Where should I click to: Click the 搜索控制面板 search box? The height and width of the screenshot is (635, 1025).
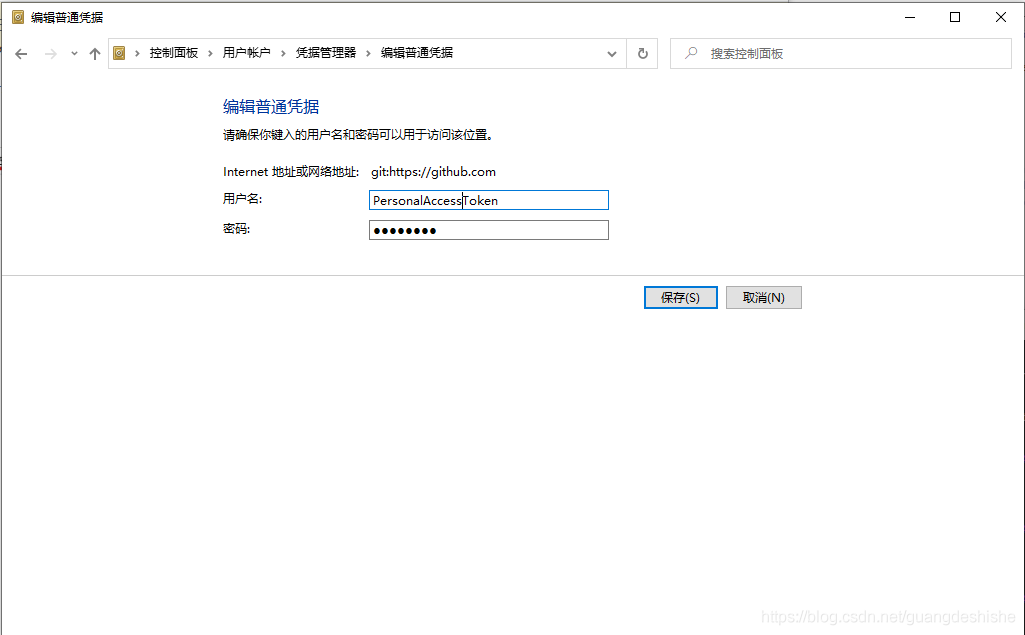pos(841,54)
